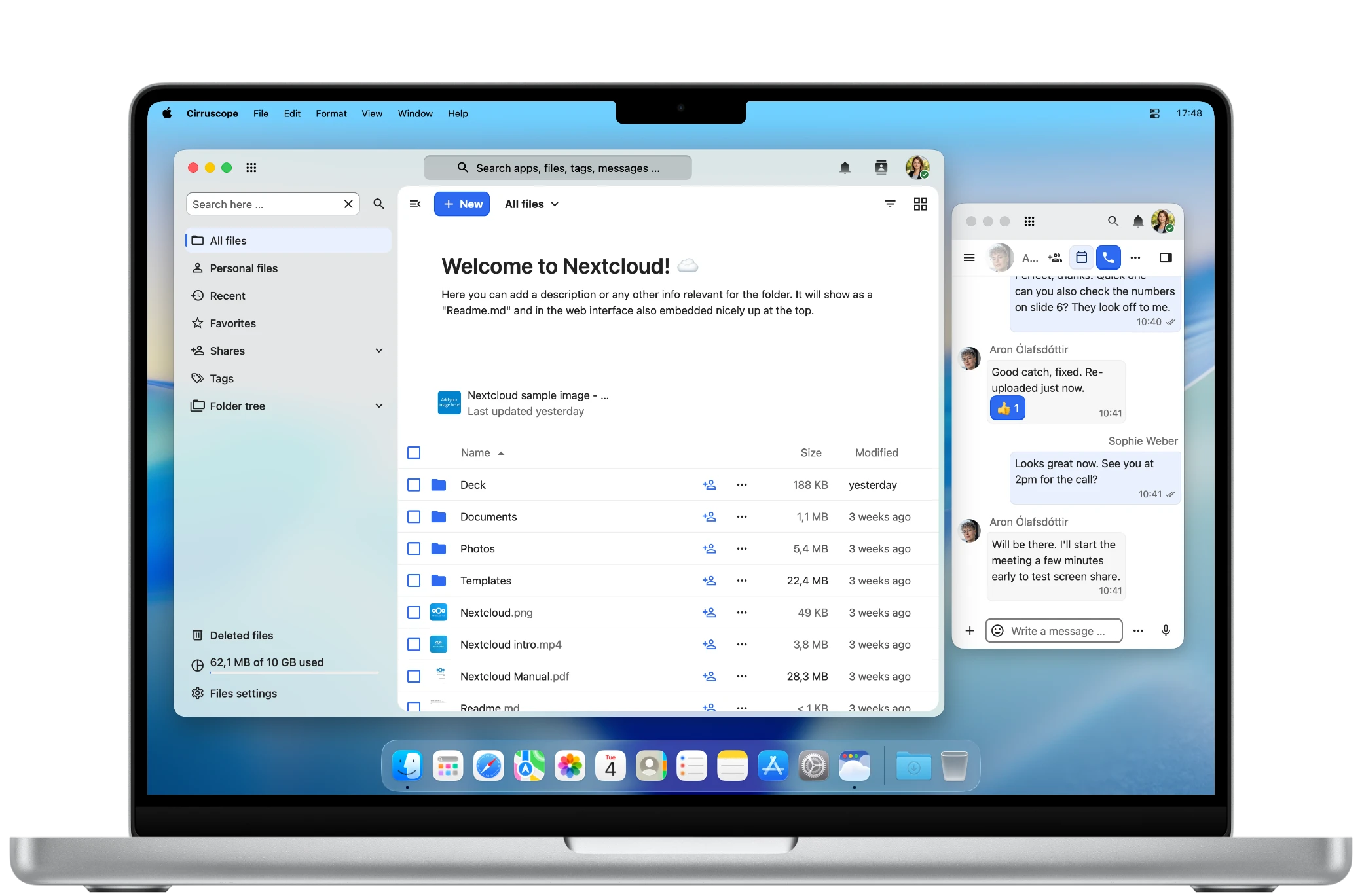Select all files checkbox in header
This screenshot has height=896, width=1362.
[x=414, y=453]
